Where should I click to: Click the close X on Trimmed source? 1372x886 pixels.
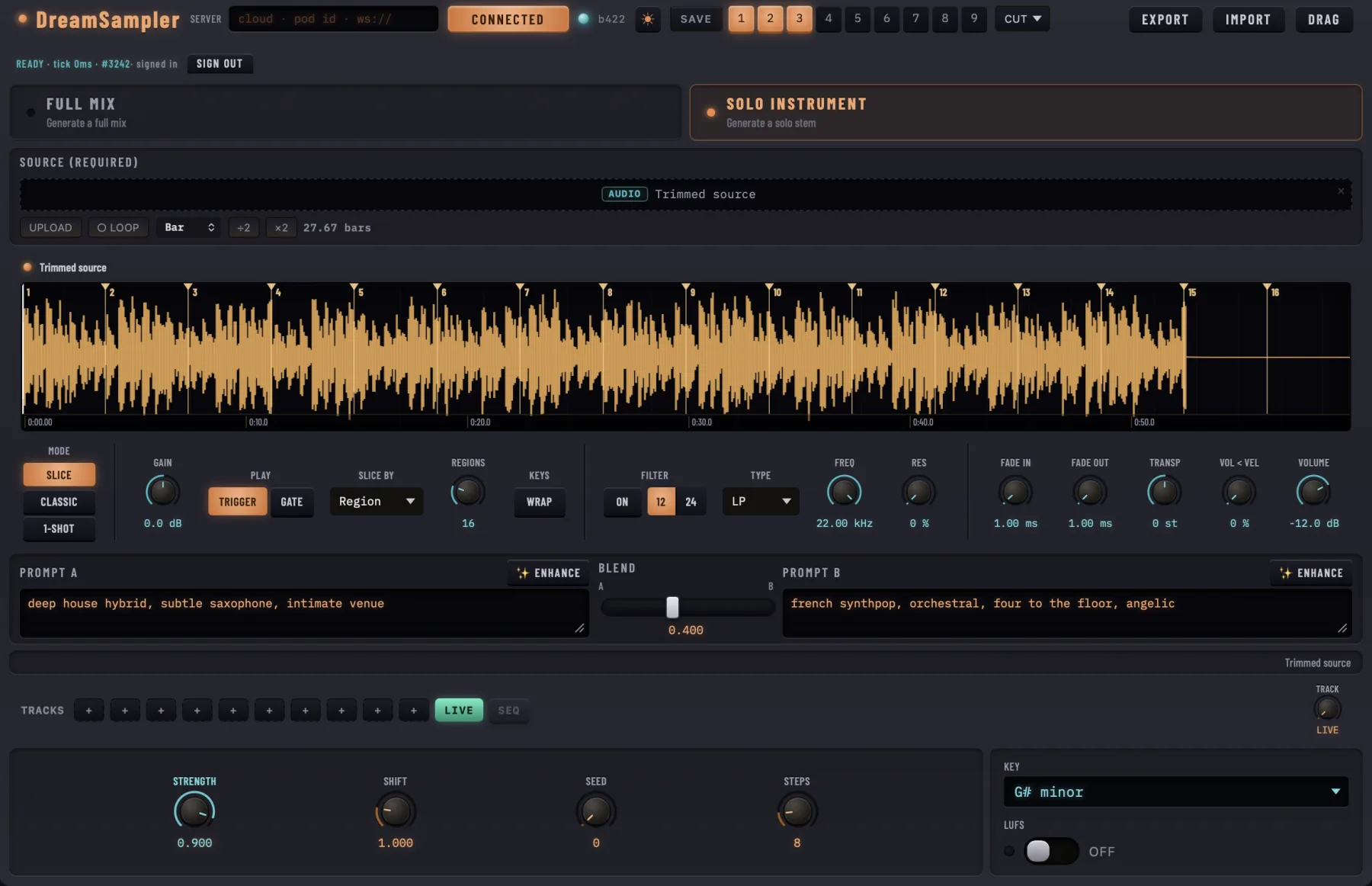pyautogui.click(x=1341, y=191)
